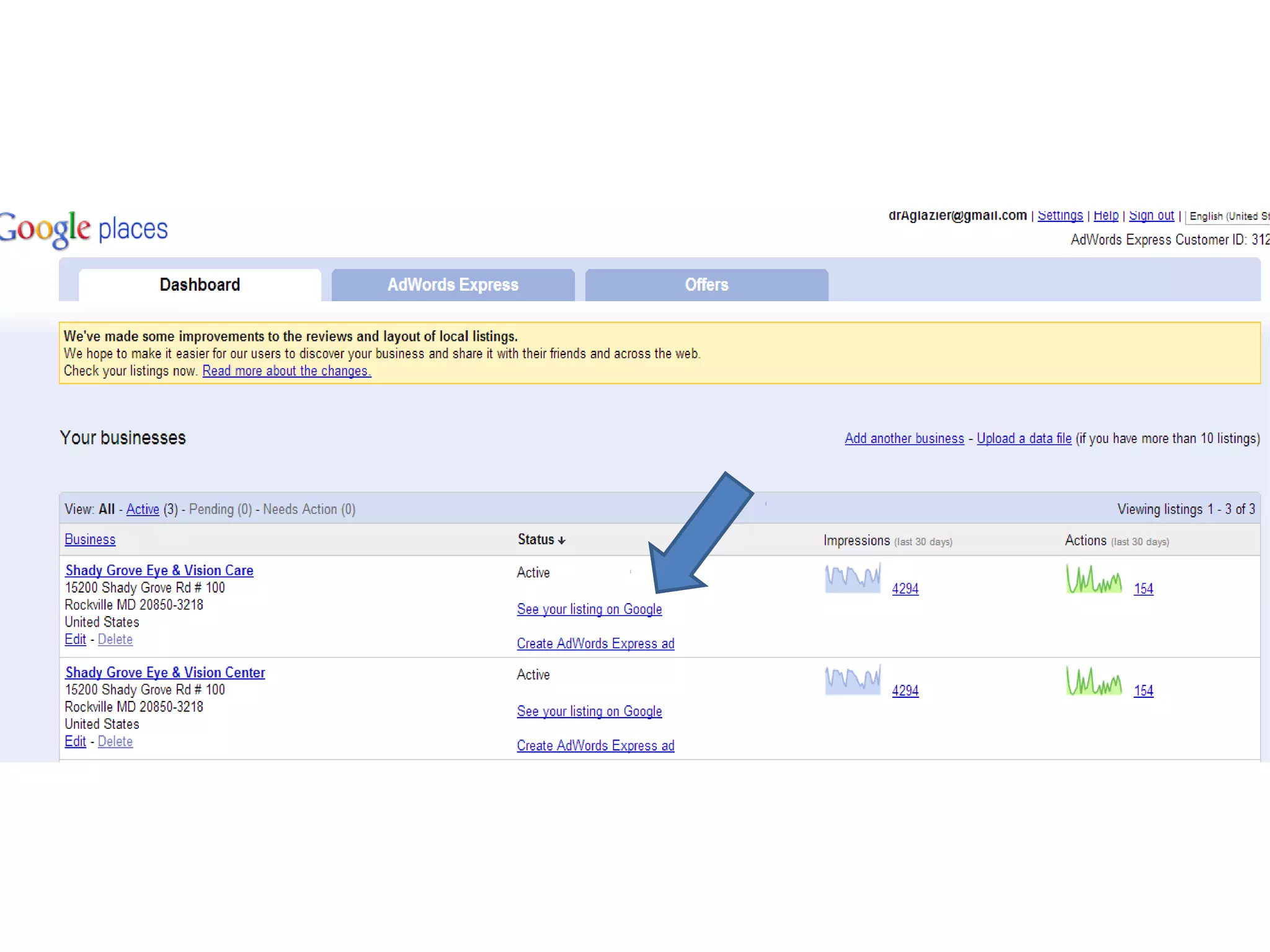
Task: Select the Dashboard tab
Action: tap(200, 285)
